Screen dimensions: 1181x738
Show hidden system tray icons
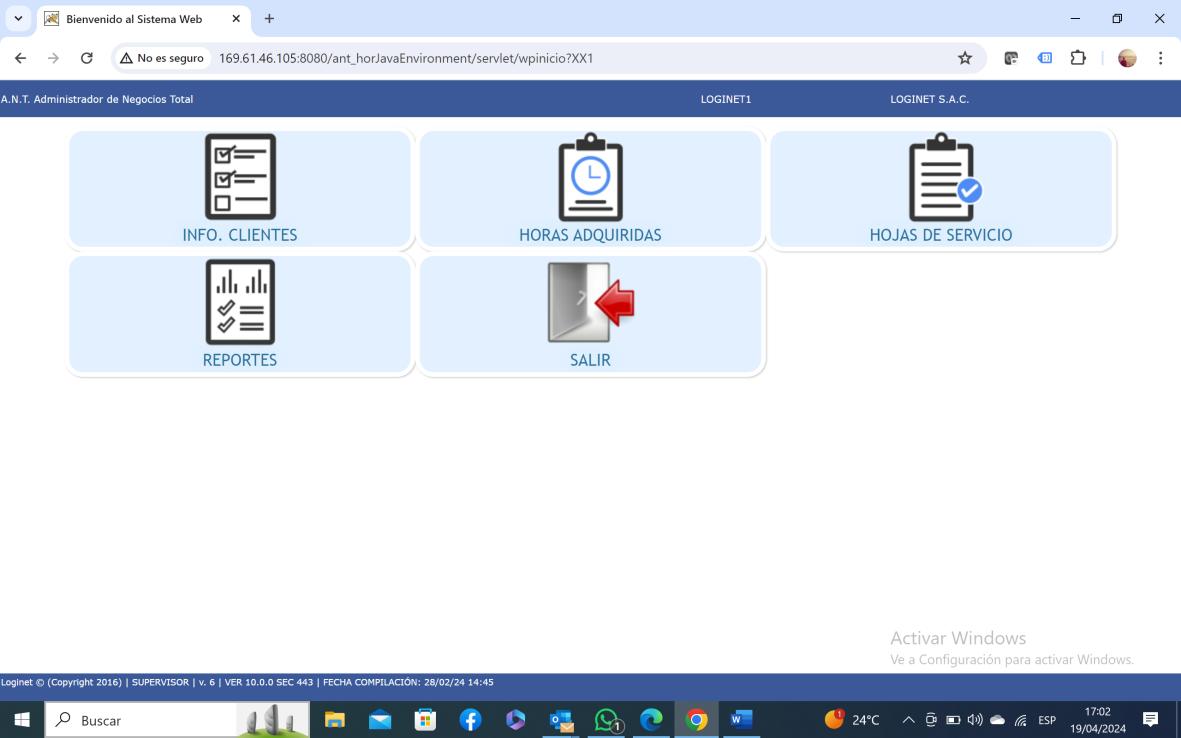(x=908, y=720)
